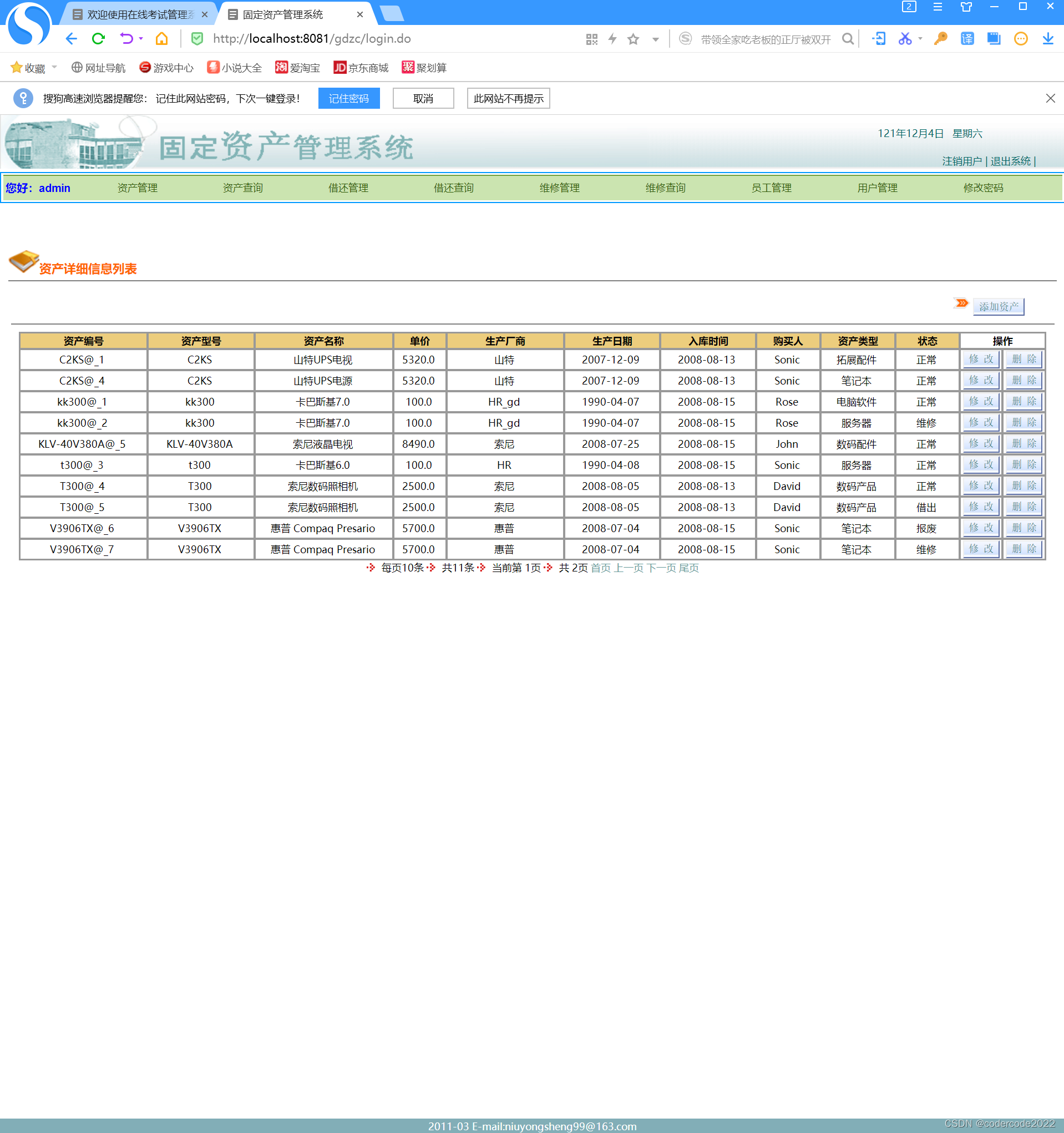This screenshot has height=1133, width=1064.
Task: Click 删除 for asset C2KS@_4
Action: (1024, 380)
